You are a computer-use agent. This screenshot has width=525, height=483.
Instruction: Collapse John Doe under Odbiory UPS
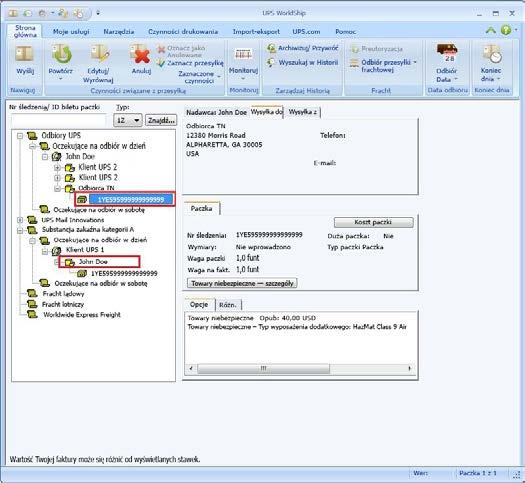click(x=45, y=157)
